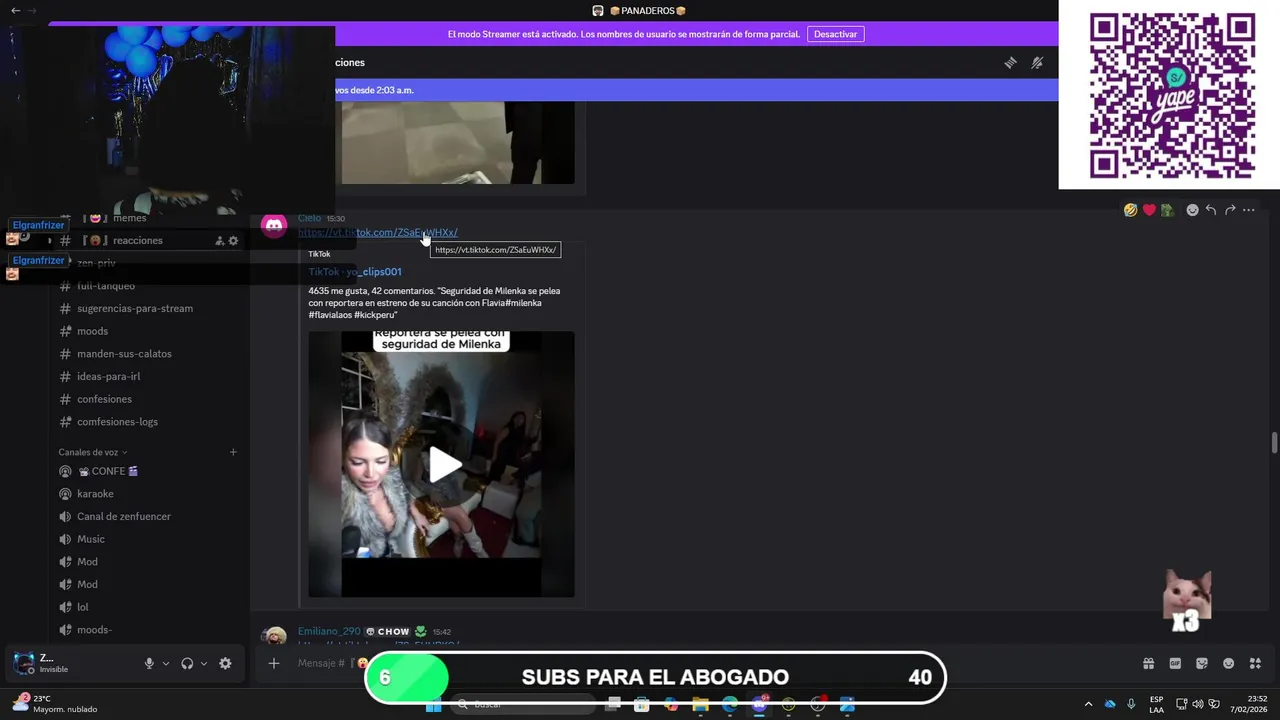Add a channel to Canales de voz
1280x720 pixels.
point(233,452)
